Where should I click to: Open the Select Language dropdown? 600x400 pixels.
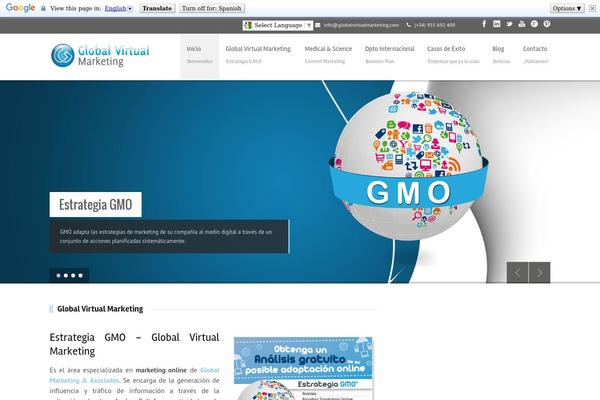click(278, 25)
